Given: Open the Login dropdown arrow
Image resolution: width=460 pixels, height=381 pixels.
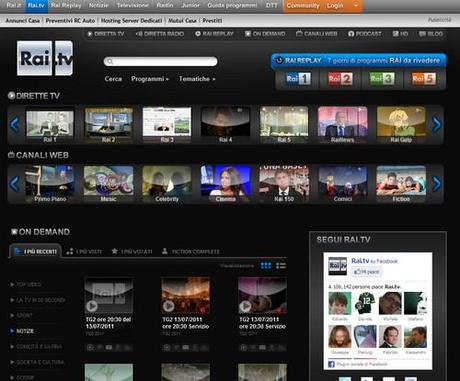Looking at the screenshot, I should [356, 6].
